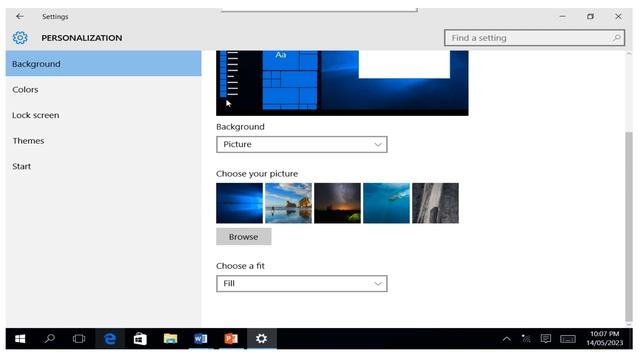Screen dimensions: 640x360
Task: Choose the night sky tent wallpaper
Action: click(338, 203)
